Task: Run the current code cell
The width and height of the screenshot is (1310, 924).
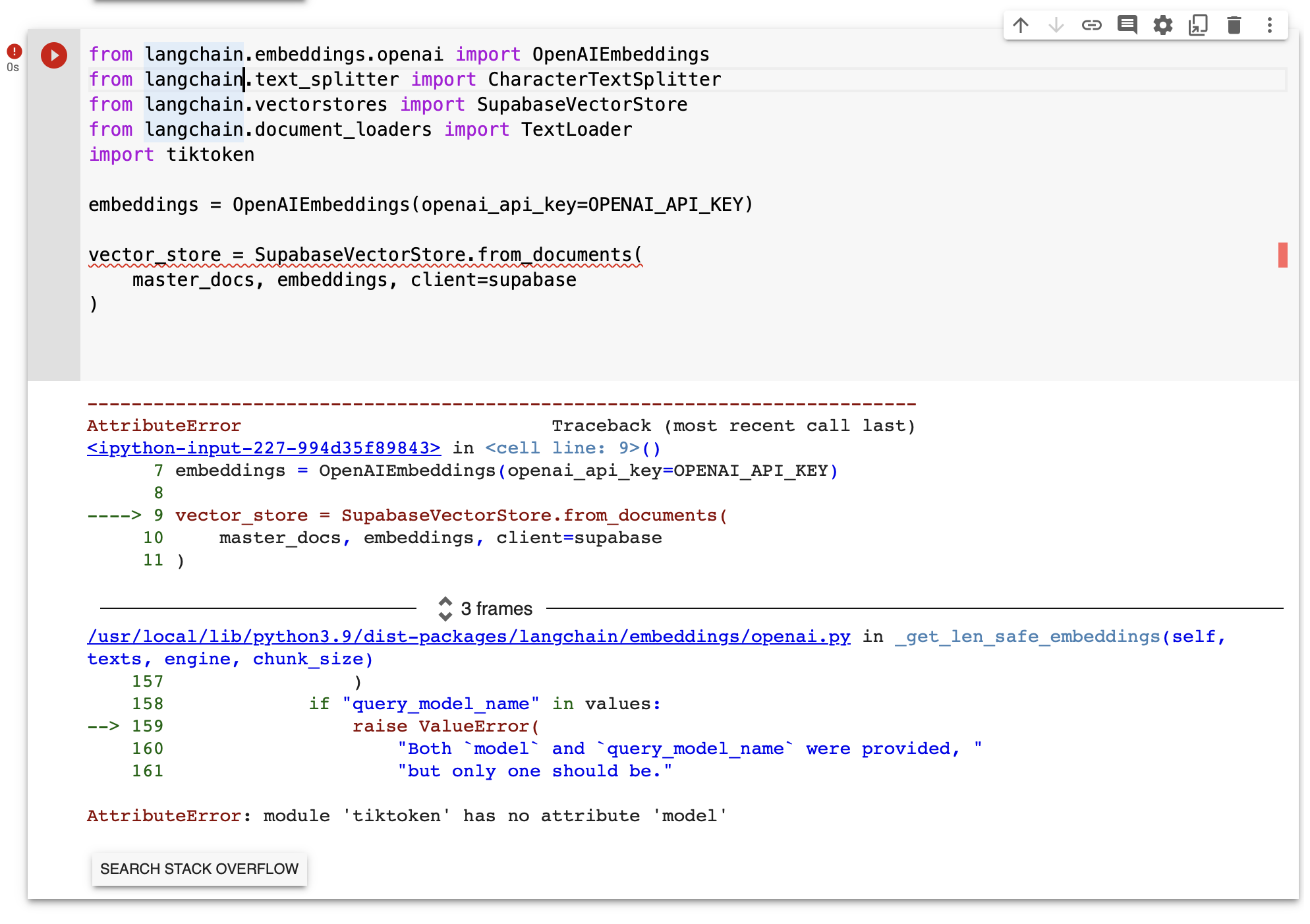Action: [53, 55]
